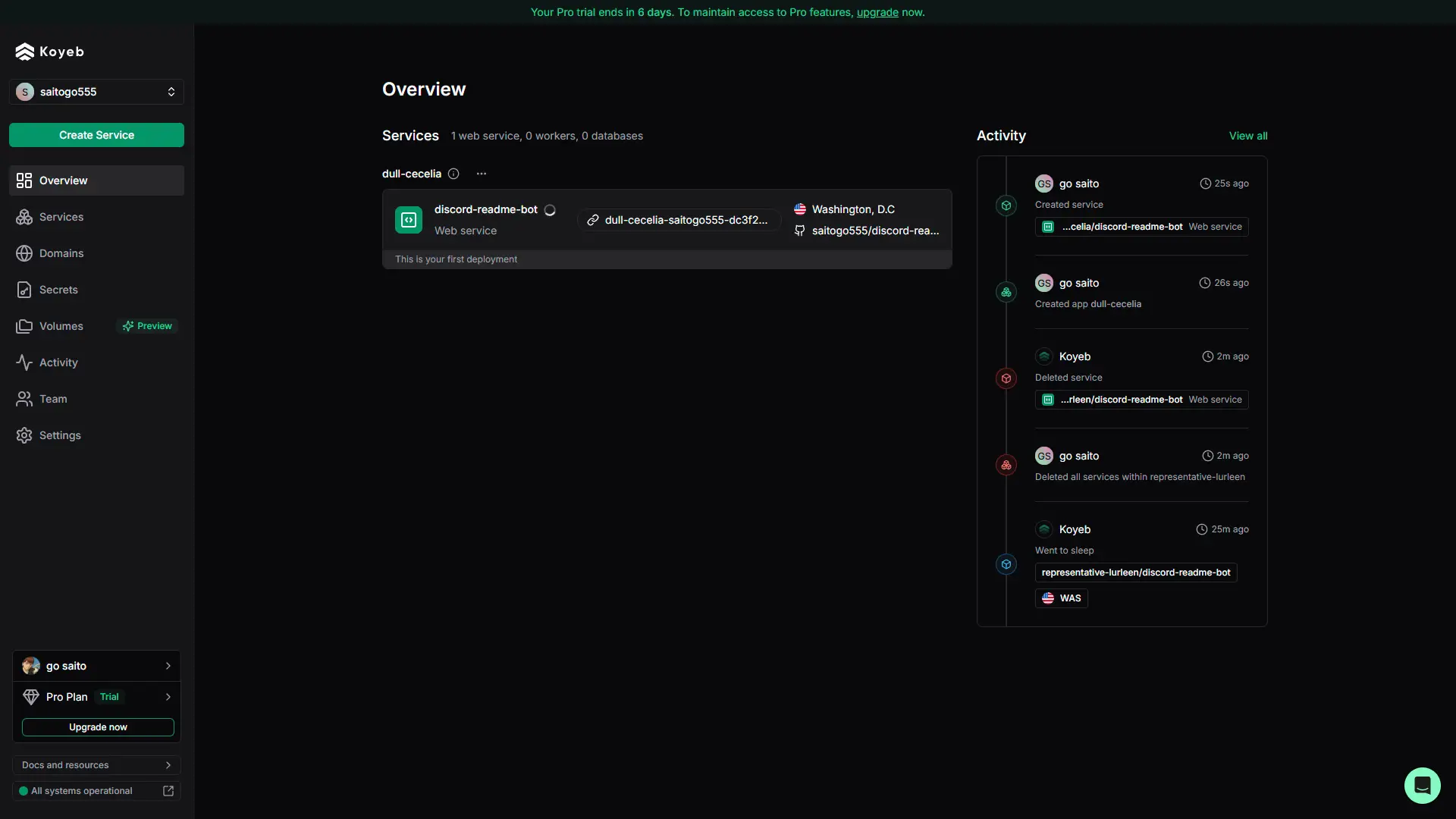Open Settings in the sidebar

(x=96, y=435)
